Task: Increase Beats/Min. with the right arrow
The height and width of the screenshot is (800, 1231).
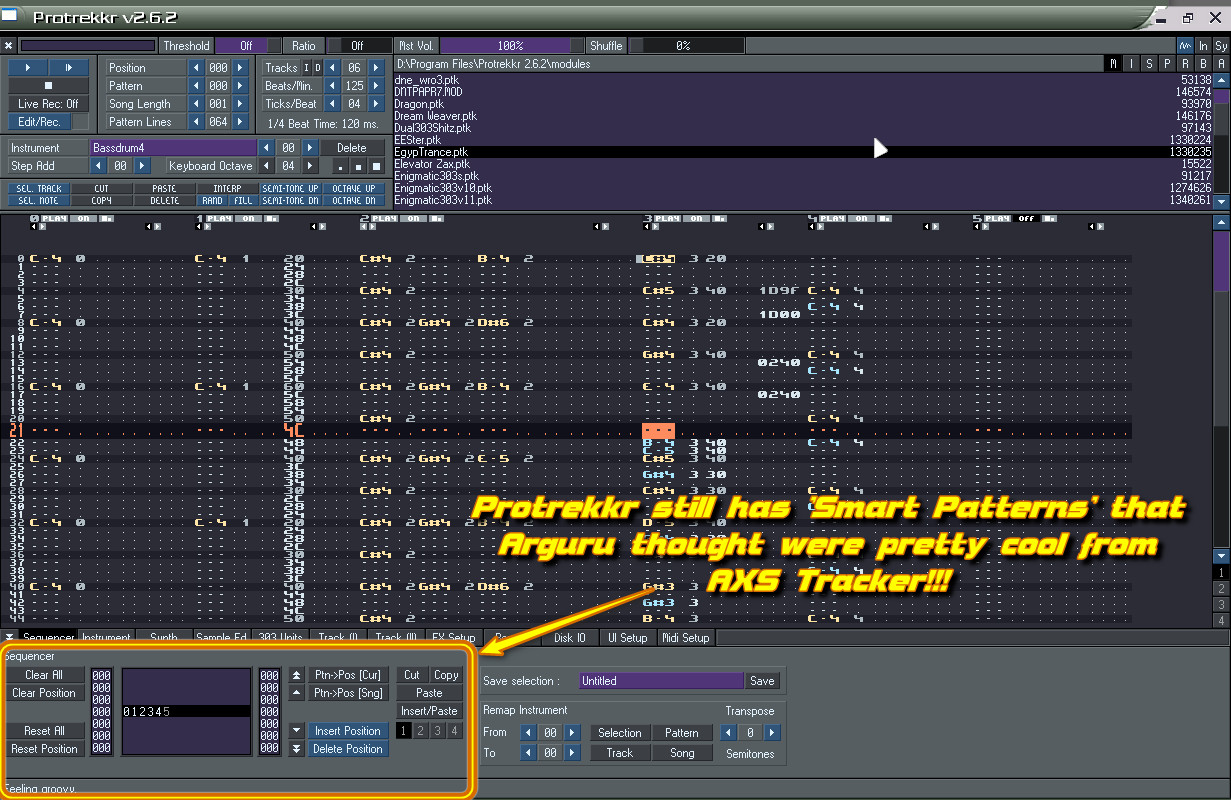Action: (376, 86)
